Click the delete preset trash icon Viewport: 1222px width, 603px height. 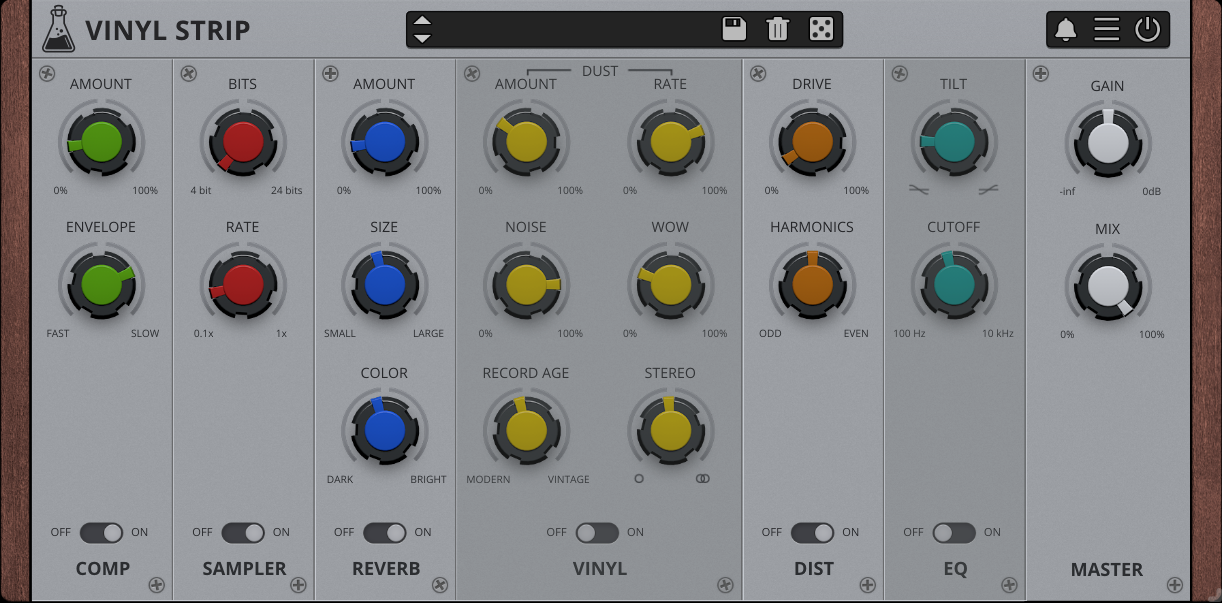click(x=777, y=29)
